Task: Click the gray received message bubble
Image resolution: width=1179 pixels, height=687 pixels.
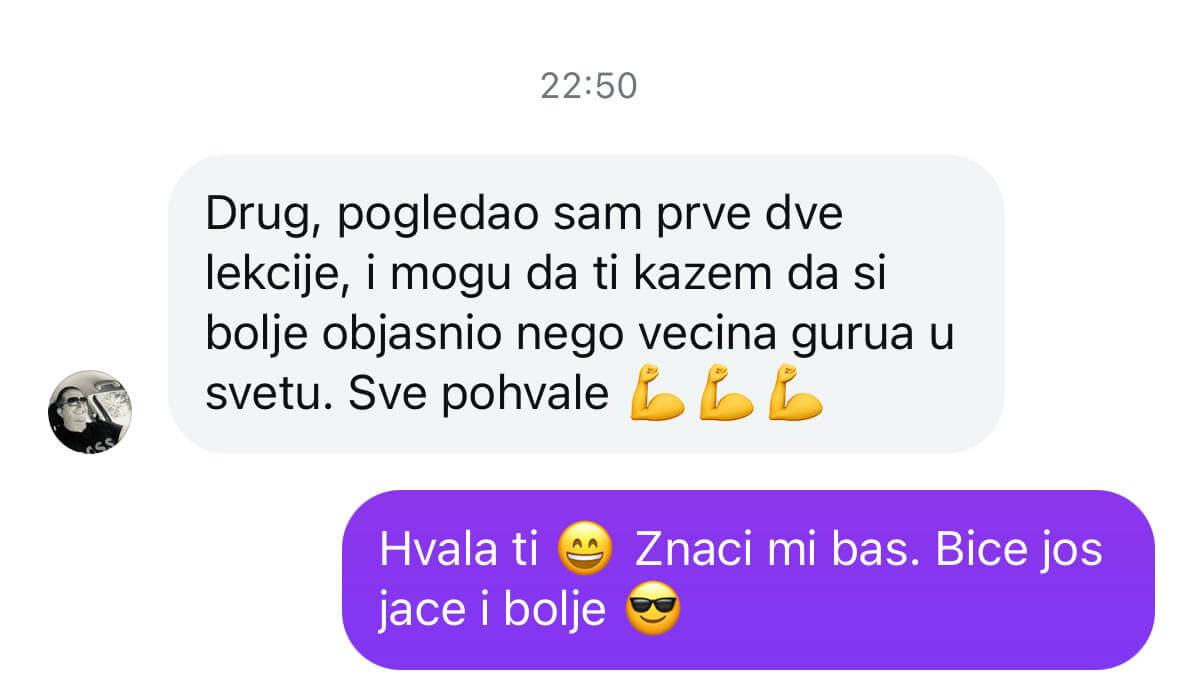Action: 586,304
